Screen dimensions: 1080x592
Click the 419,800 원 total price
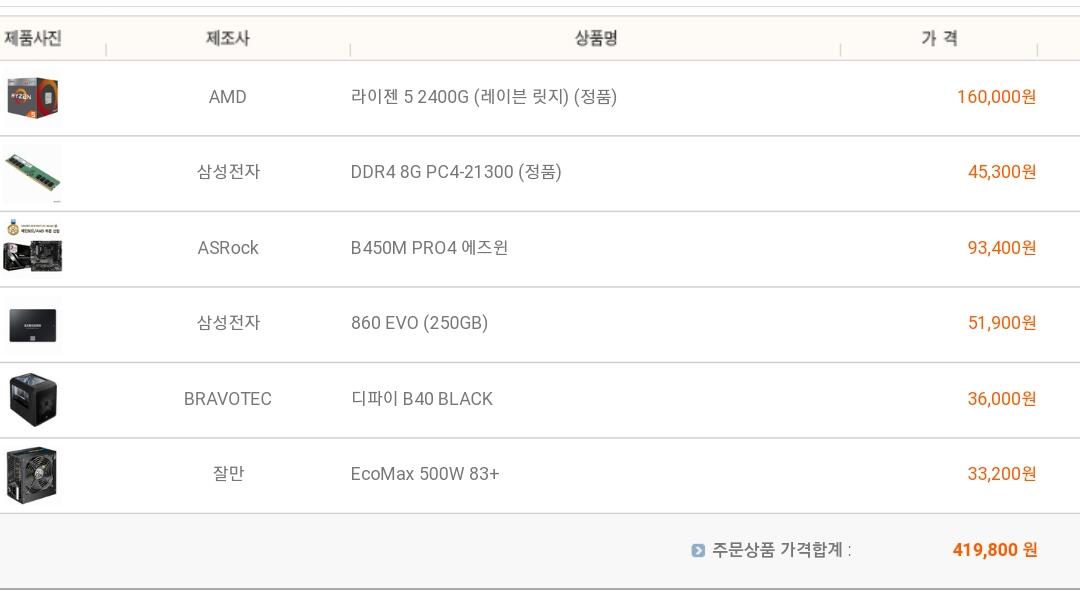pyautogui.click(x=995, y=550)
